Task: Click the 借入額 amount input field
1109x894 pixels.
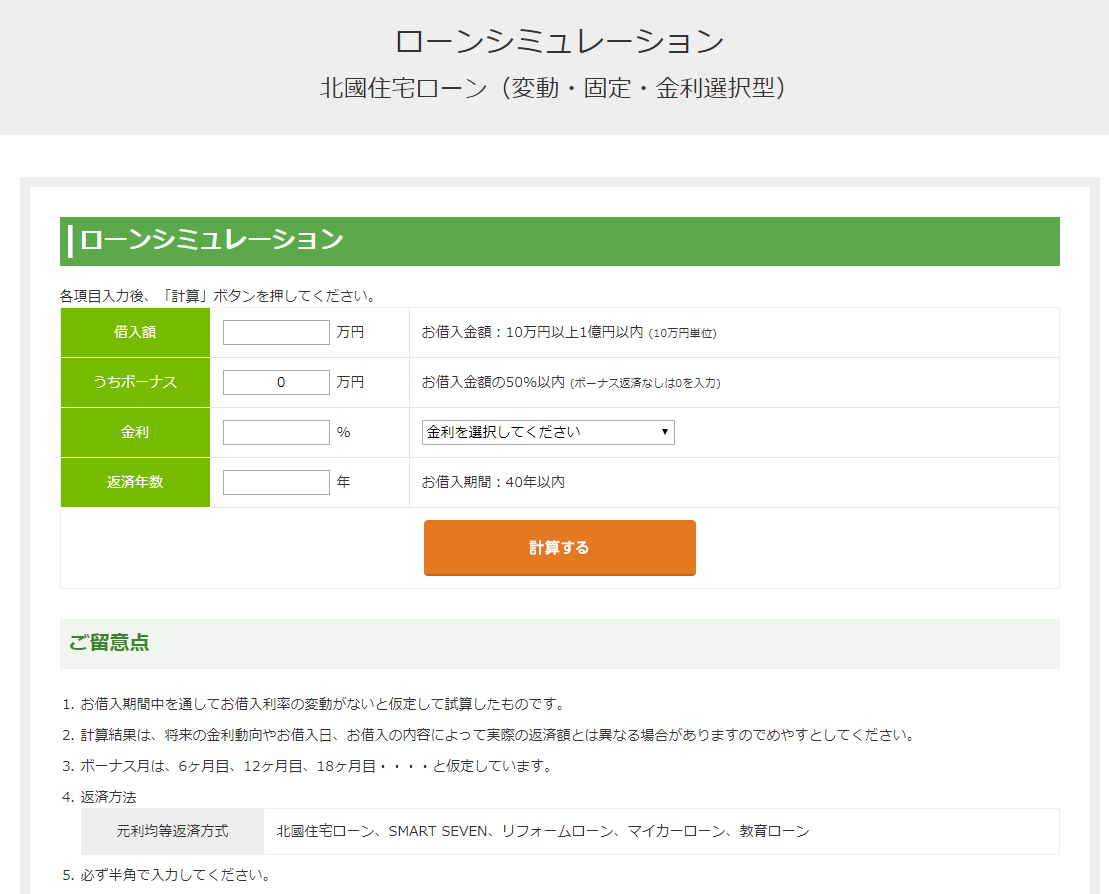Action: pos(276,332)
